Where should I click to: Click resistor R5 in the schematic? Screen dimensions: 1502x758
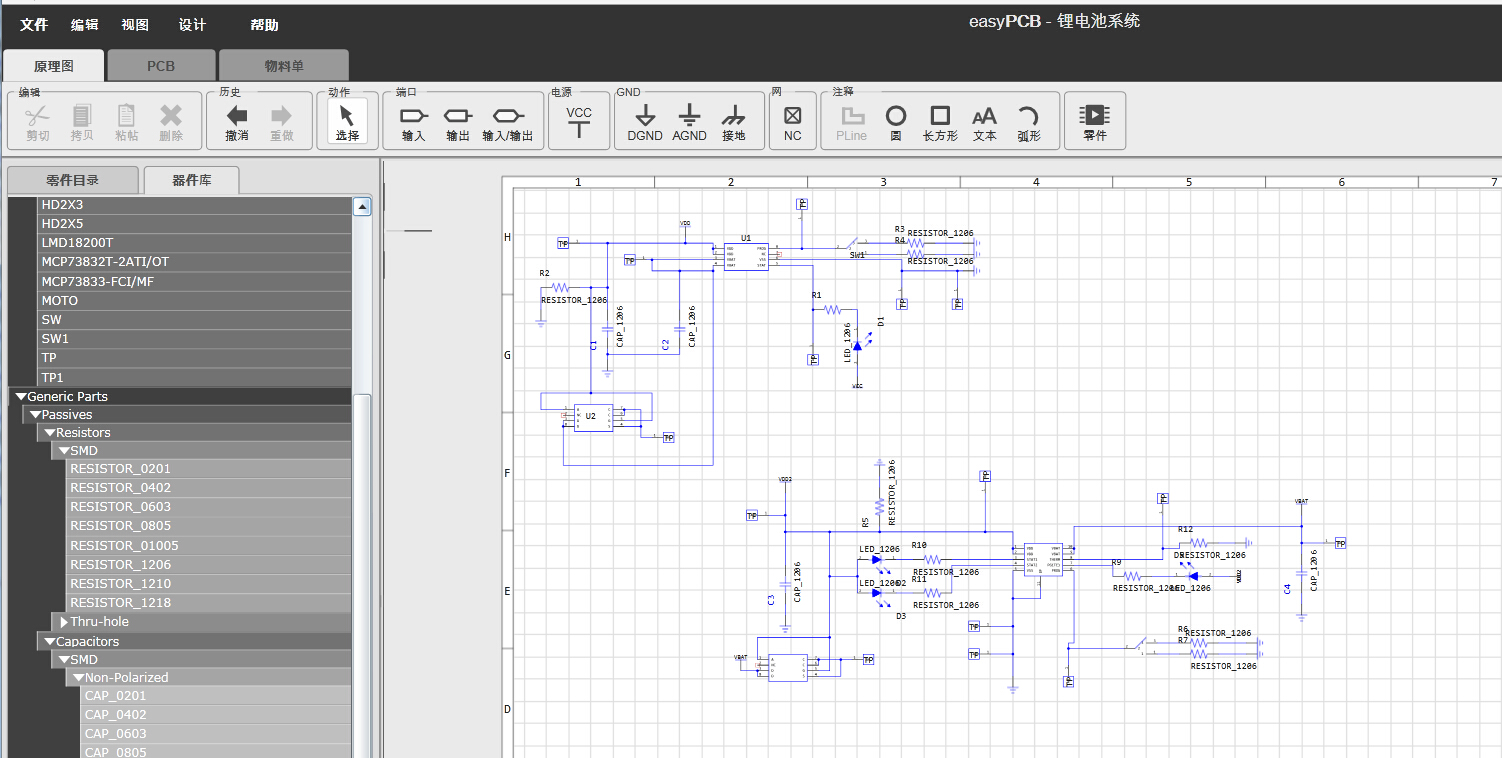[879, 506]
